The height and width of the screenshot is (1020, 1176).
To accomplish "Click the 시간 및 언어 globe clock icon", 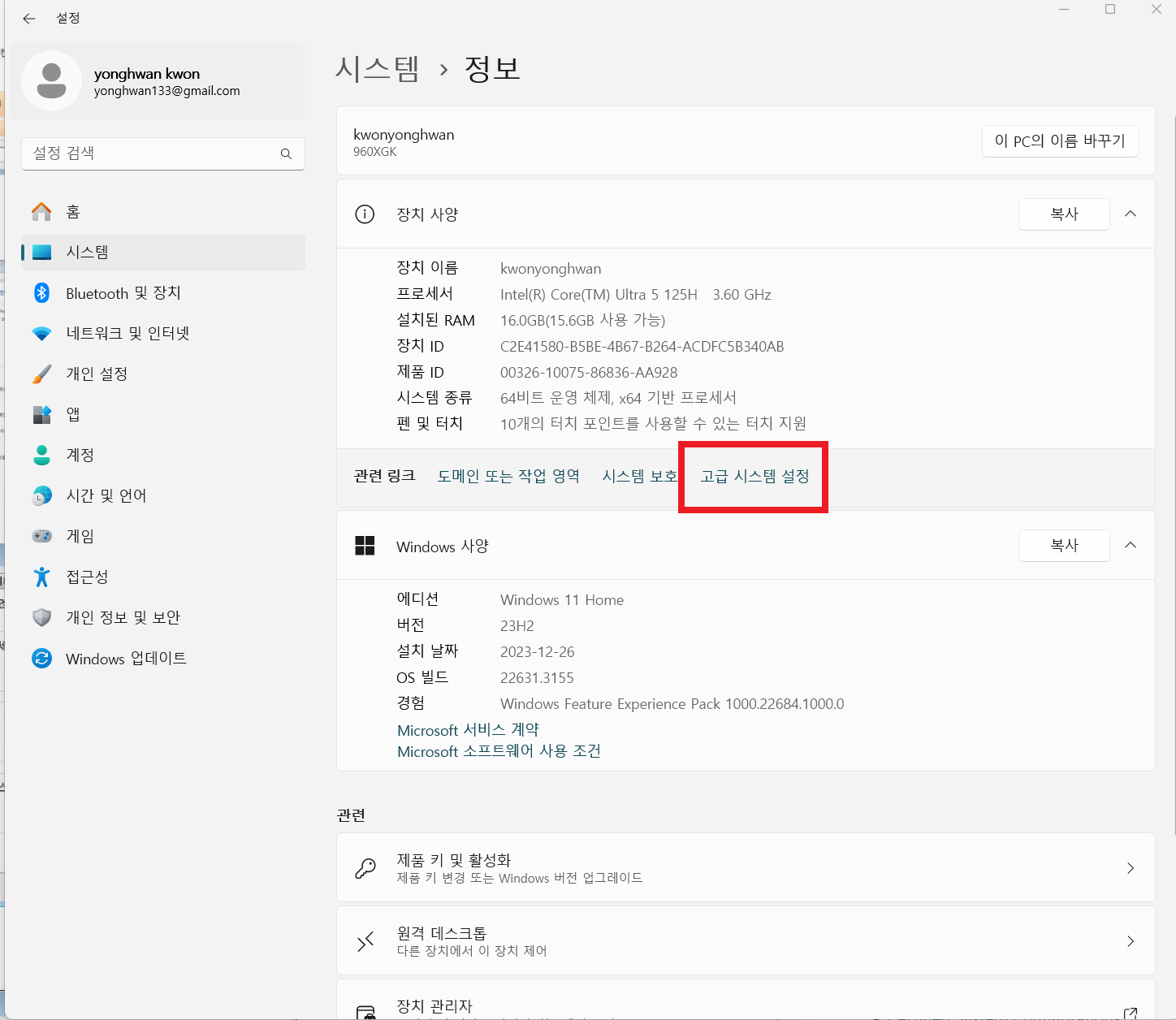I will 41,495.
